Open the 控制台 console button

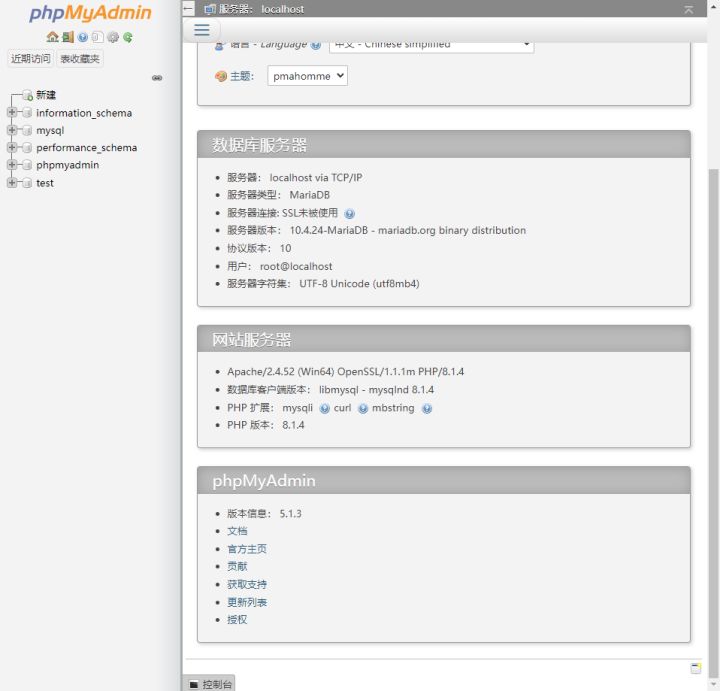(x=209, y=683)
